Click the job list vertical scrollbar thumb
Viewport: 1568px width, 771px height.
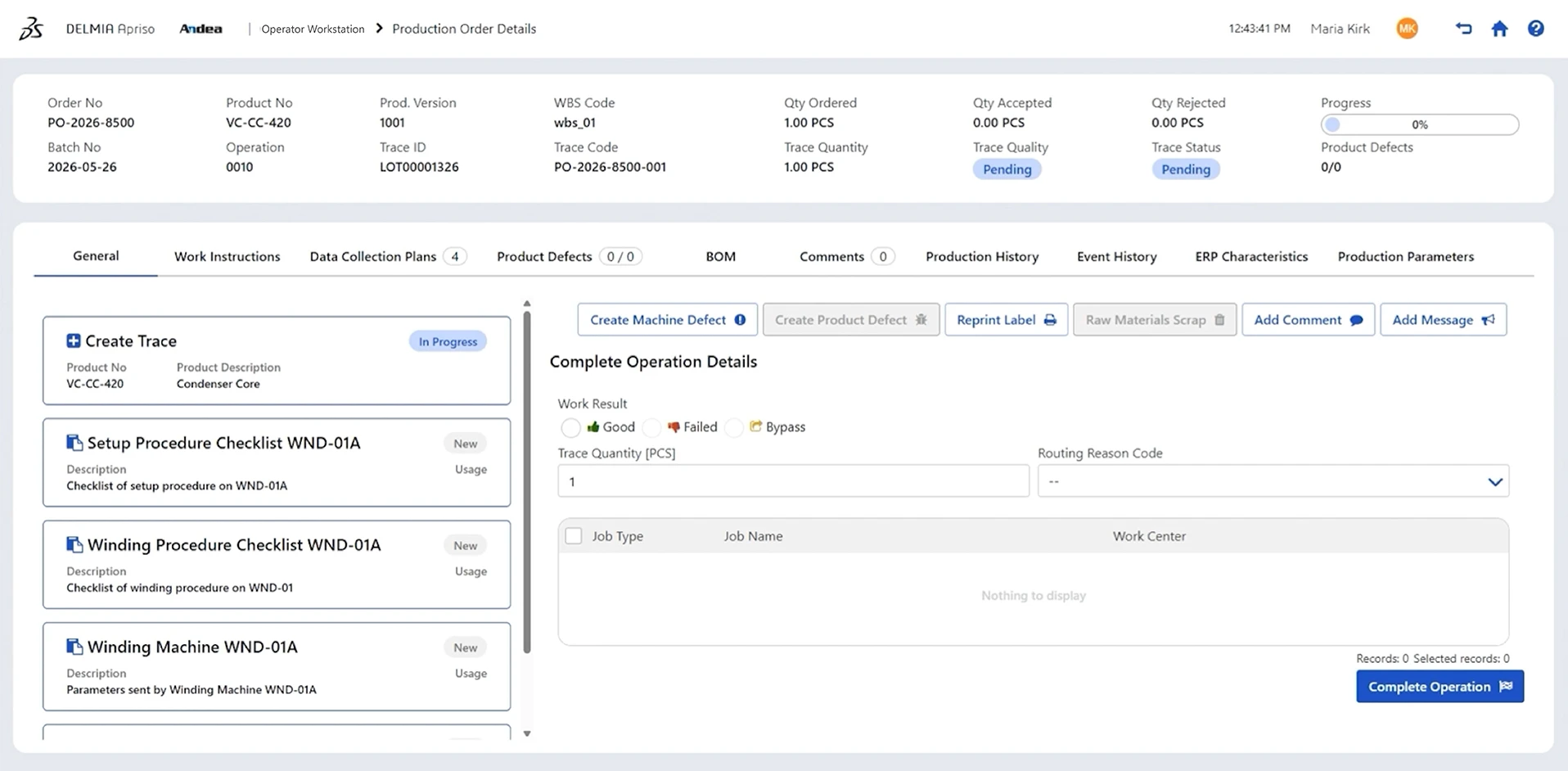(527, 481)
